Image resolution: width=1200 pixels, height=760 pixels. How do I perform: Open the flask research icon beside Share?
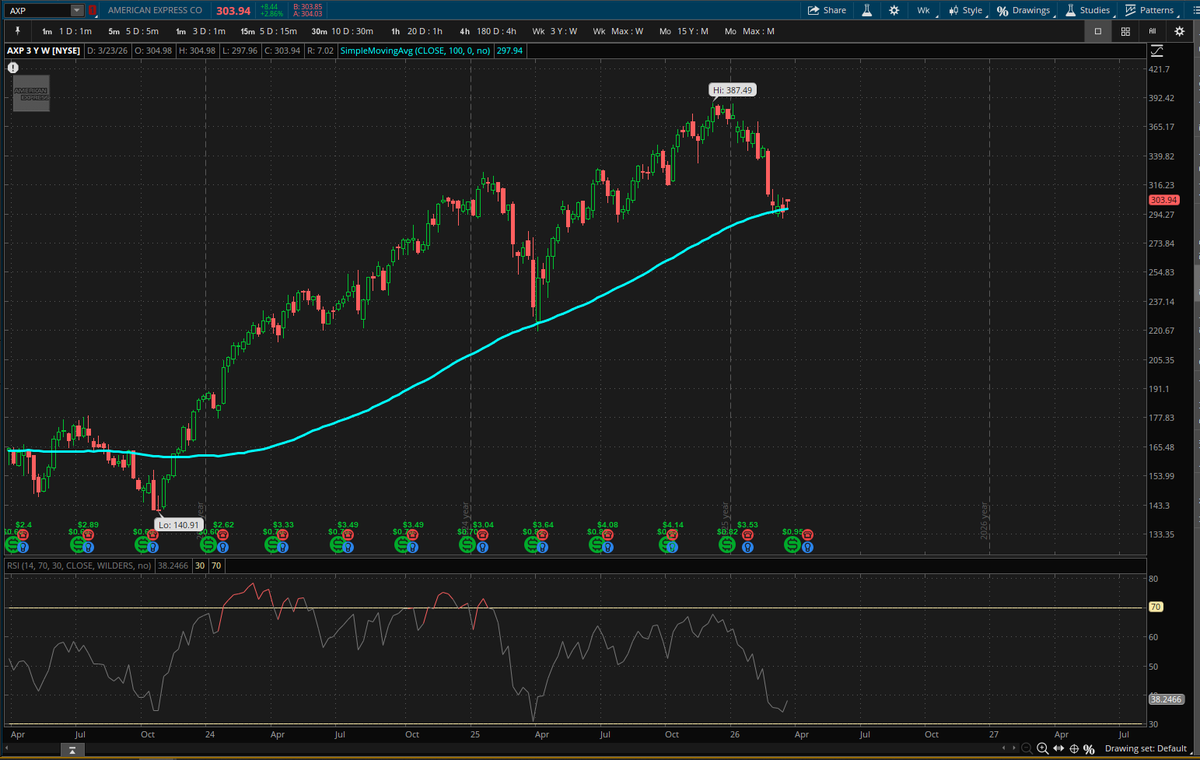pos(867,10)
